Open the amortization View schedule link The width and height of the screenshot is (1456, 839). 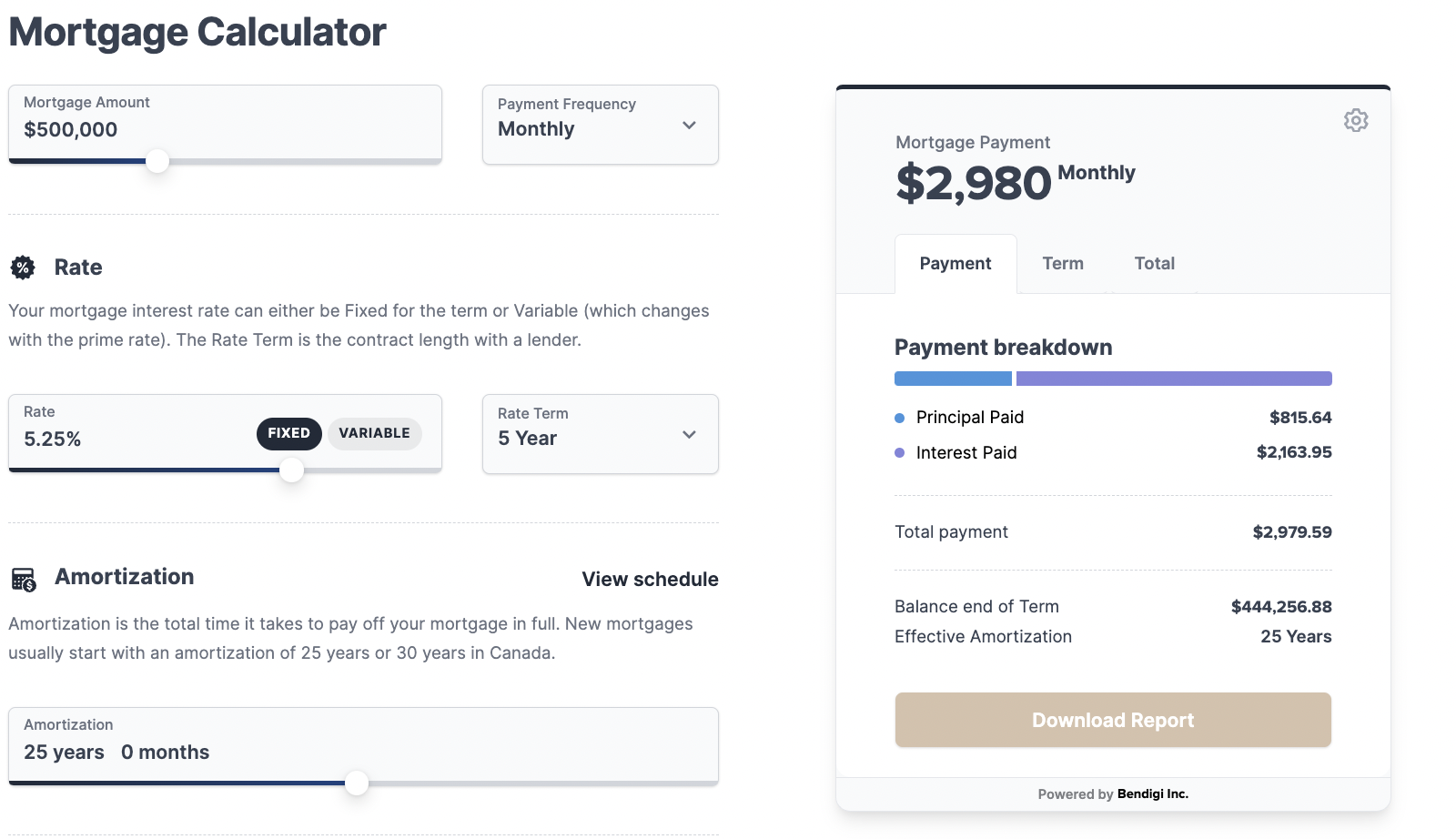649,579
